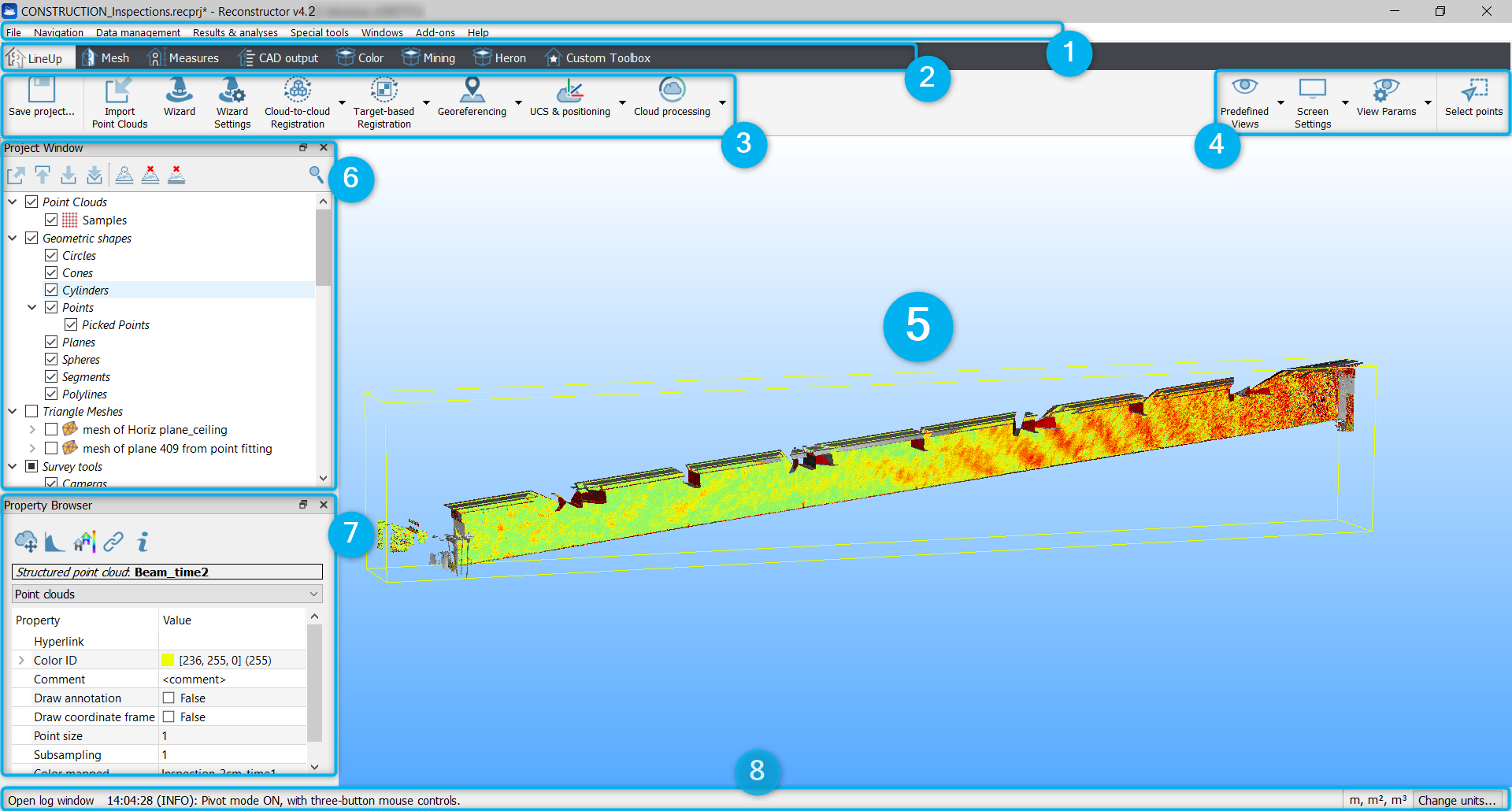Viewport: 1512px width, 811px height.
Task: Click the Change units button
Action: (1456, 800)
